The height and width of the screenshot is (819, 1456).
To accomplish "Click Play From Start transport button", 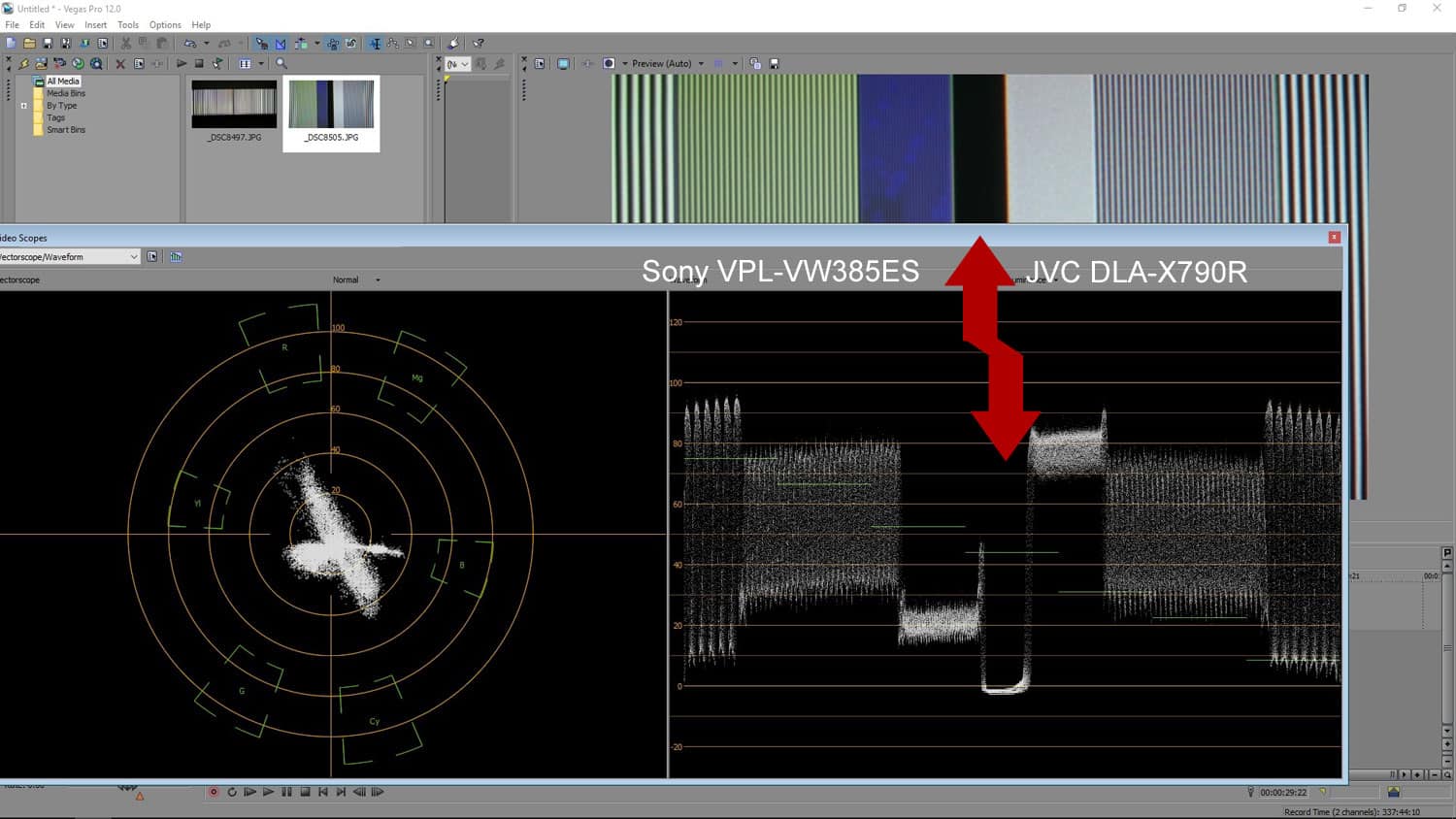I will pos(250,792).
